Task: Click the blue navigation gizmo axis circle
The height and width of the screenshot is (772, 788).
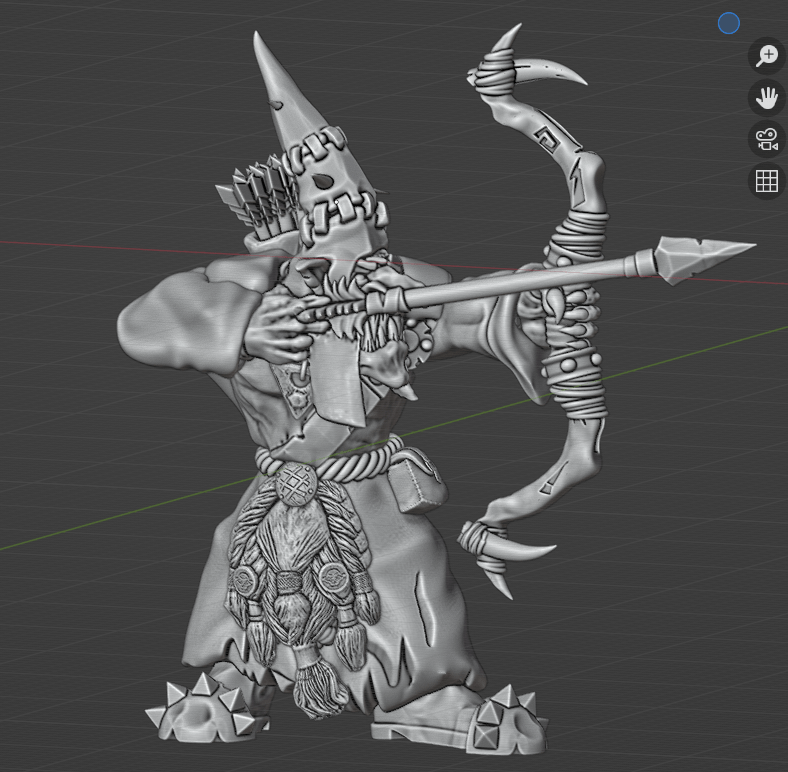Action: tap(729, 23)
